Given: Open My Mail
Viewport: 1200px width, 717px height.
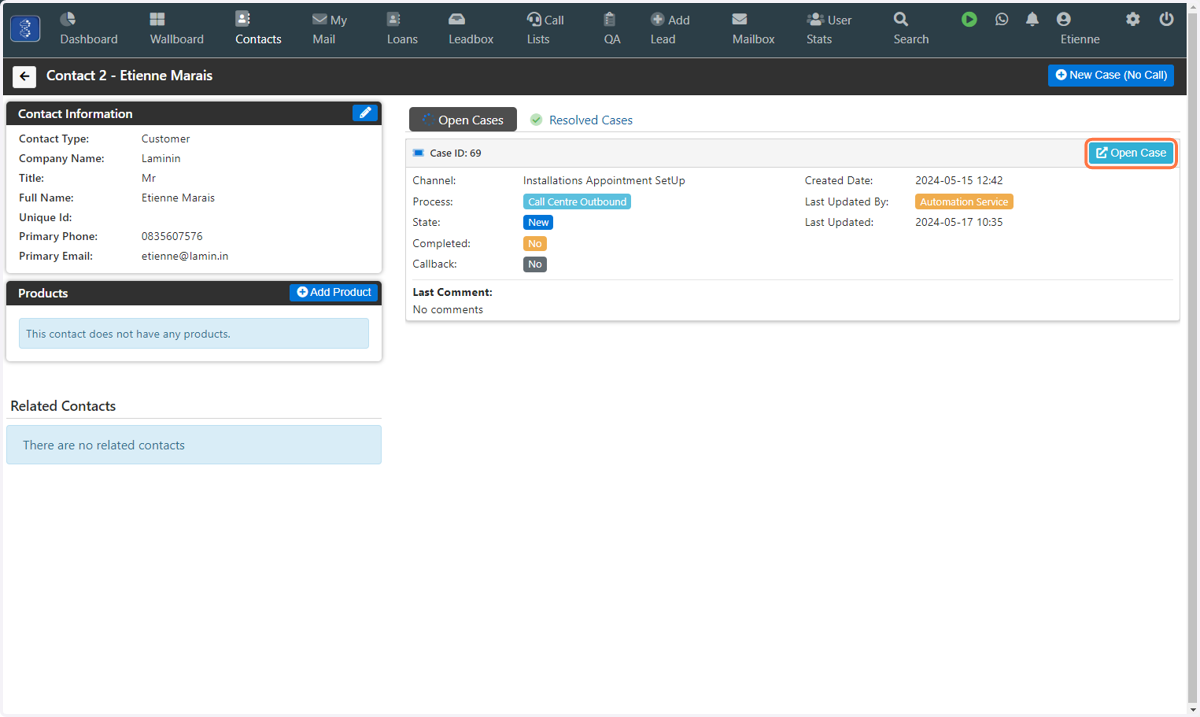Looking at the screenshot, I should pos(330,29).
